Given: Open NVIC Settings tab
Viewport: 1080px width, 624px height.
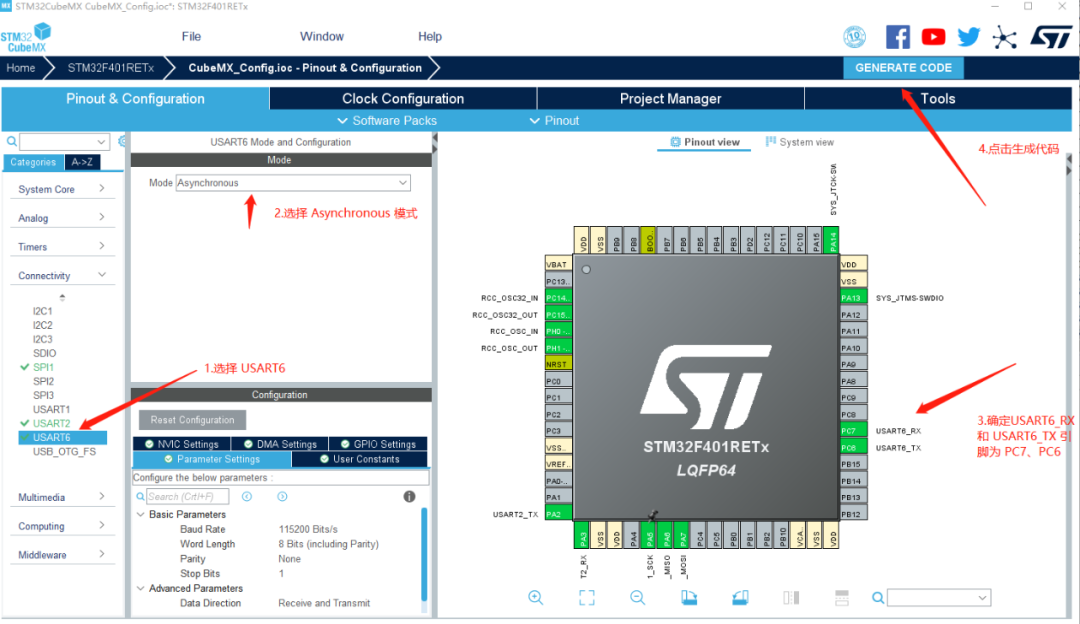Looking at the screenshot, I should (182, 444).
